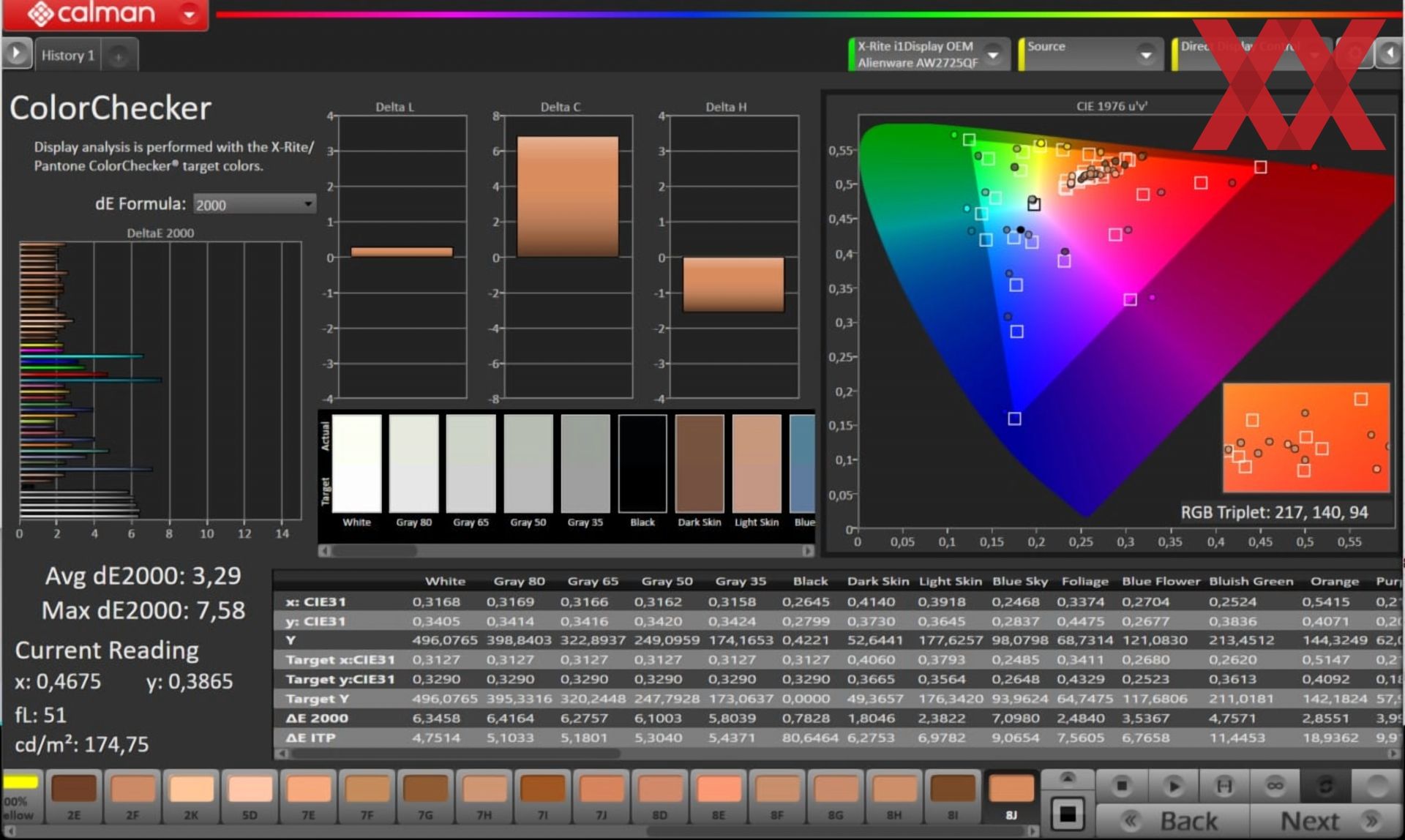Open the Calman main menu dropdown
This screenshot has height=840, width=1405.
click(x=189, y=14)
